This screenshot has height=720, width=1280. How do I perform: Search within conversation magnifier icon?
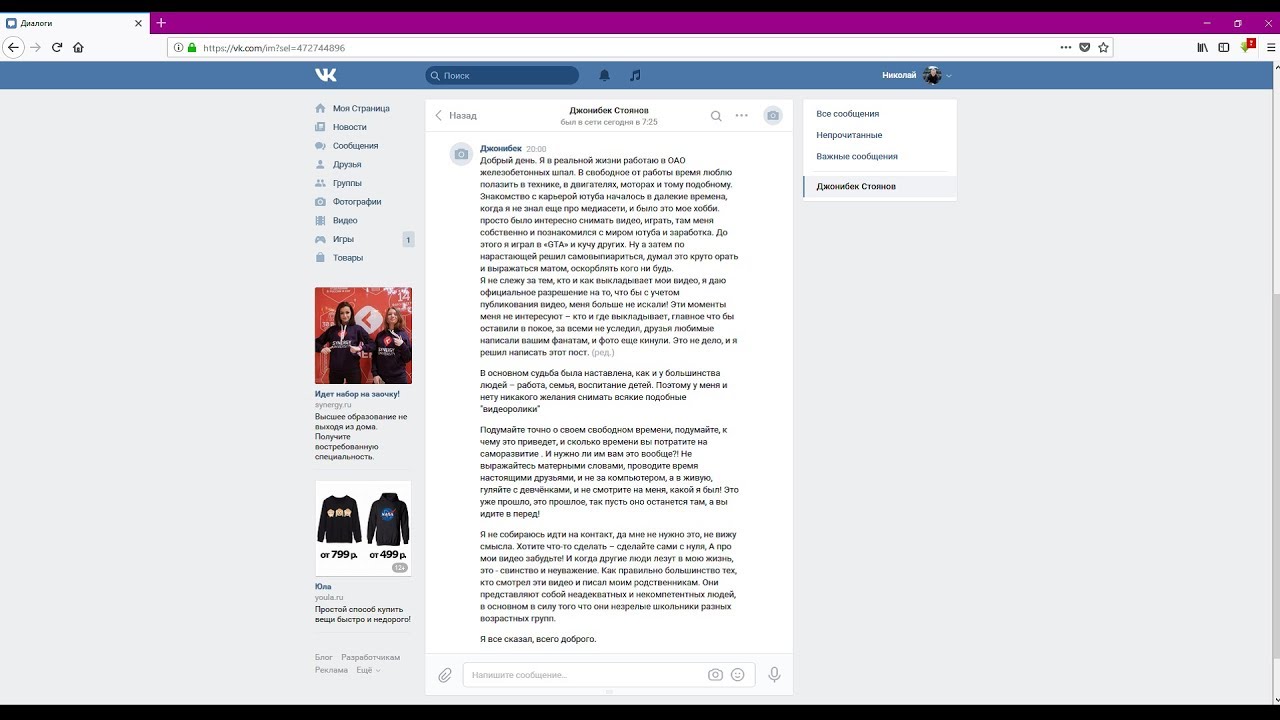click(716, 115)
